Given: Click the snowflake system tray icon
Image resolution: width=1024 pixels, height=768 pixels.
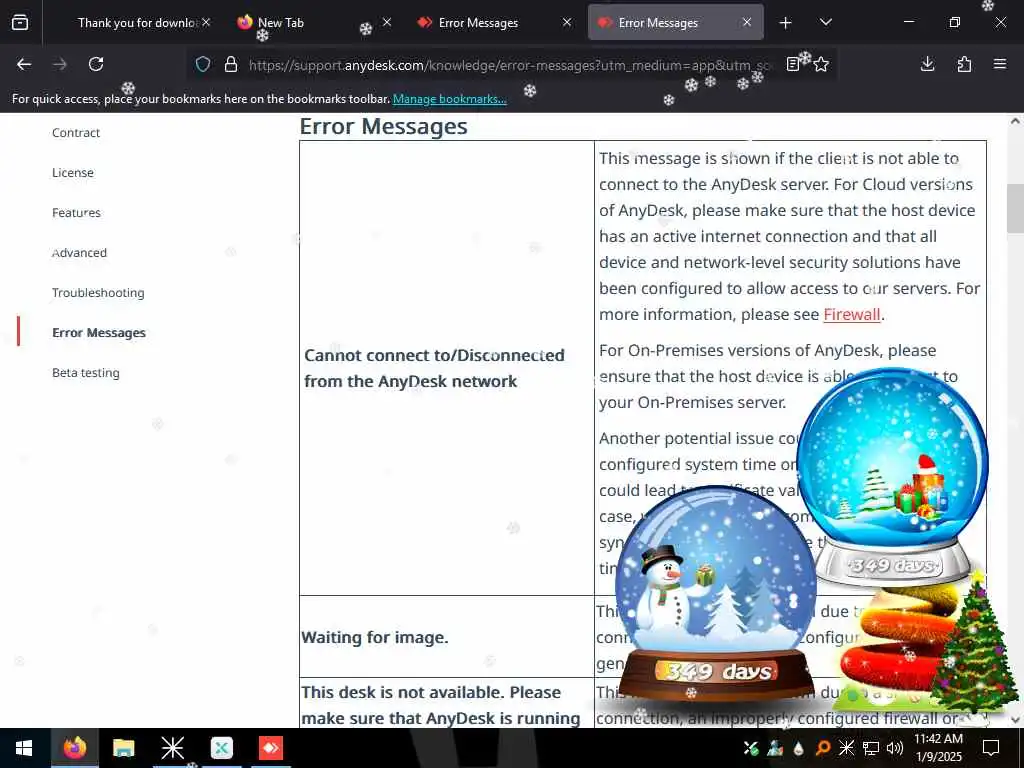Looking at the screenshot, I should pyautogui.click(x=846, y=748).
